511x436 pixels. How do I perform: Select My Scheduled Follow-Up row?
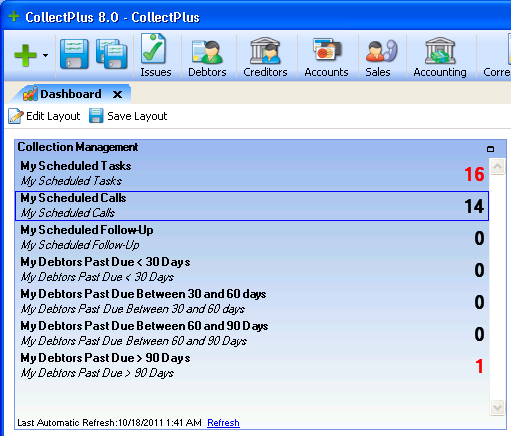point(252,237)
